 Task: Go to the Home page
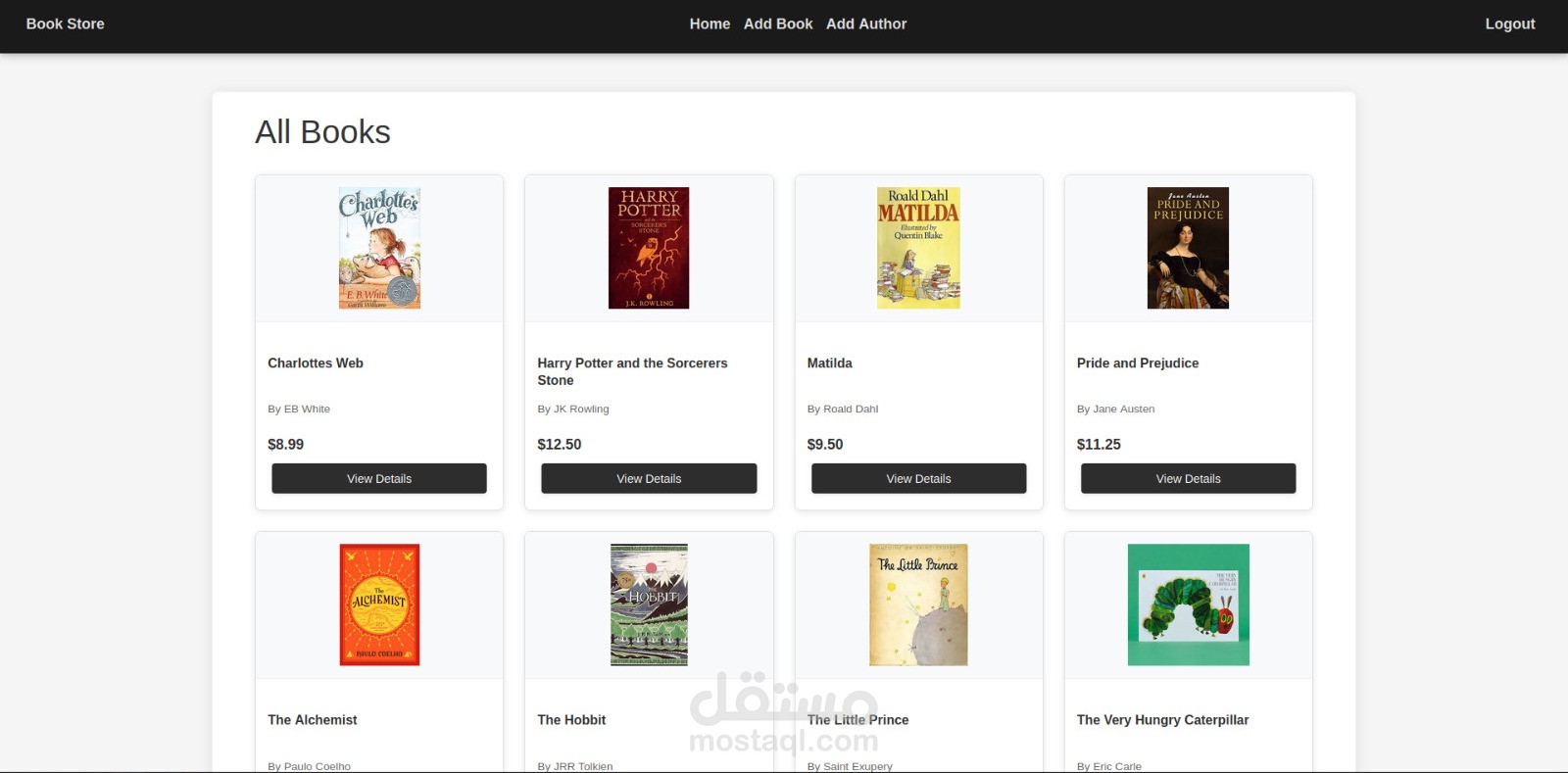click(710, 24)
